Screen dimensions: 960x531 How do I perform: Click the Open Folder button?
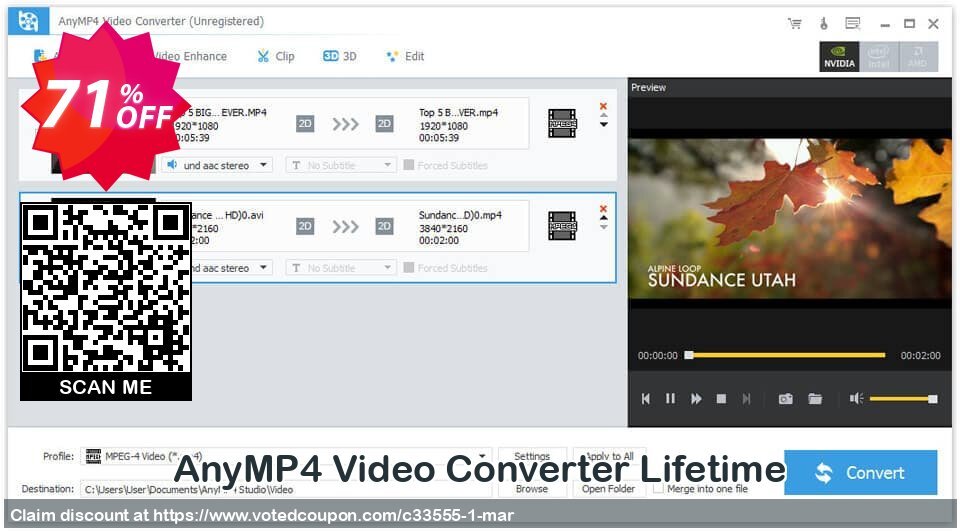(x=609, y=489)
